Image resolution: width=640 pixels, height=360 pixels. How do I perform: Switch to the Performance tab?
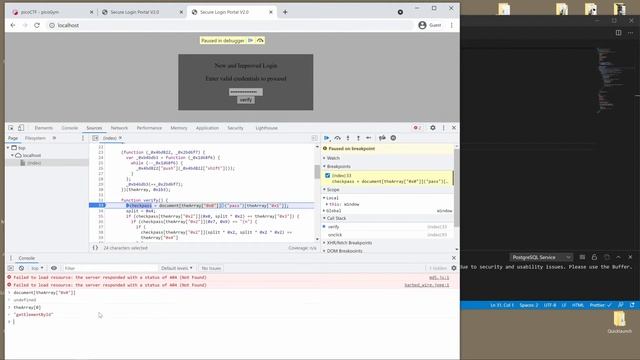tap(149, 128)
